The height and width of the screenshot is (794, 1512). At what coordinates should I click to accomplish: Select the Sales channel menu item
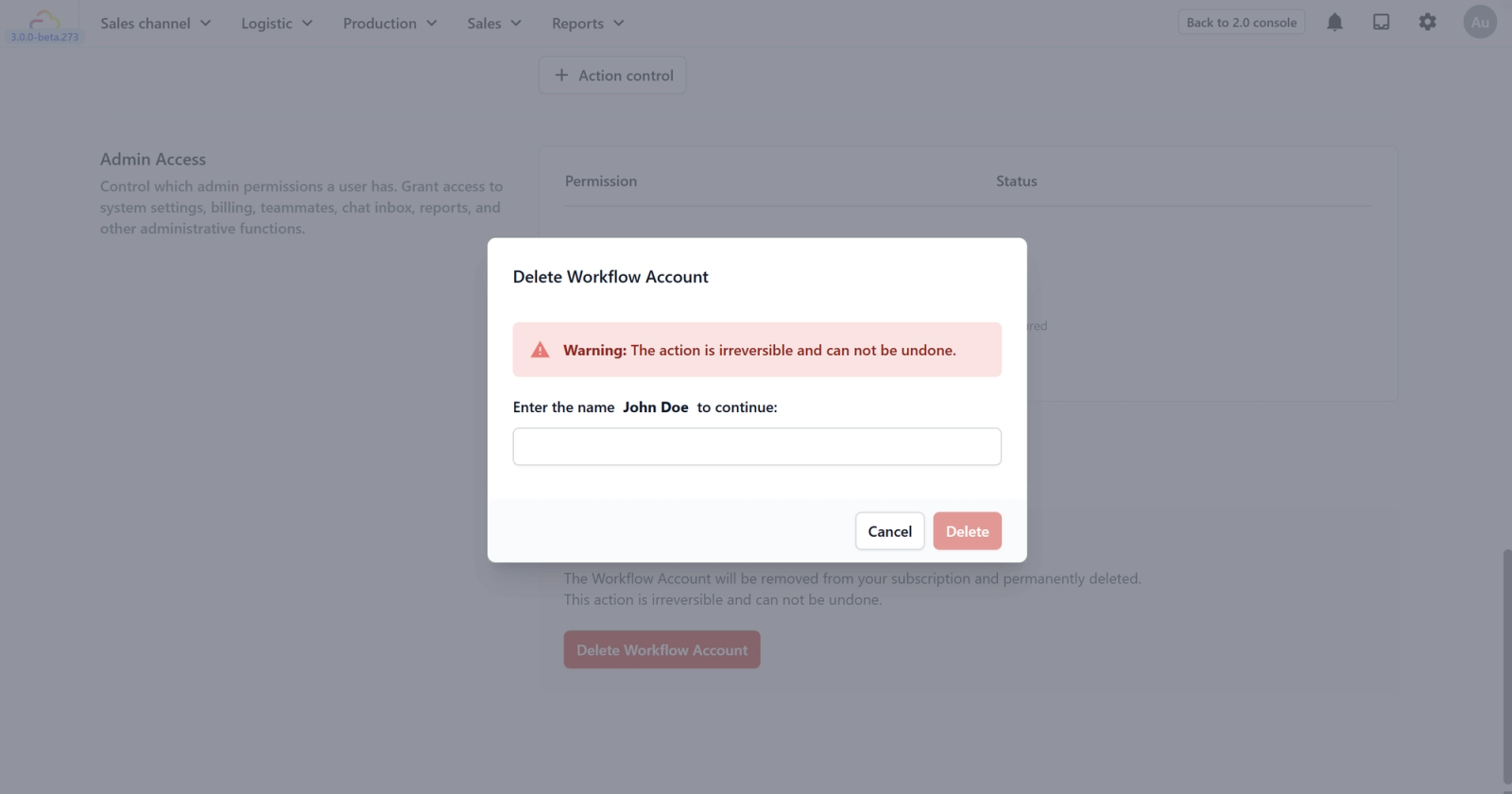tap(146, 23)
